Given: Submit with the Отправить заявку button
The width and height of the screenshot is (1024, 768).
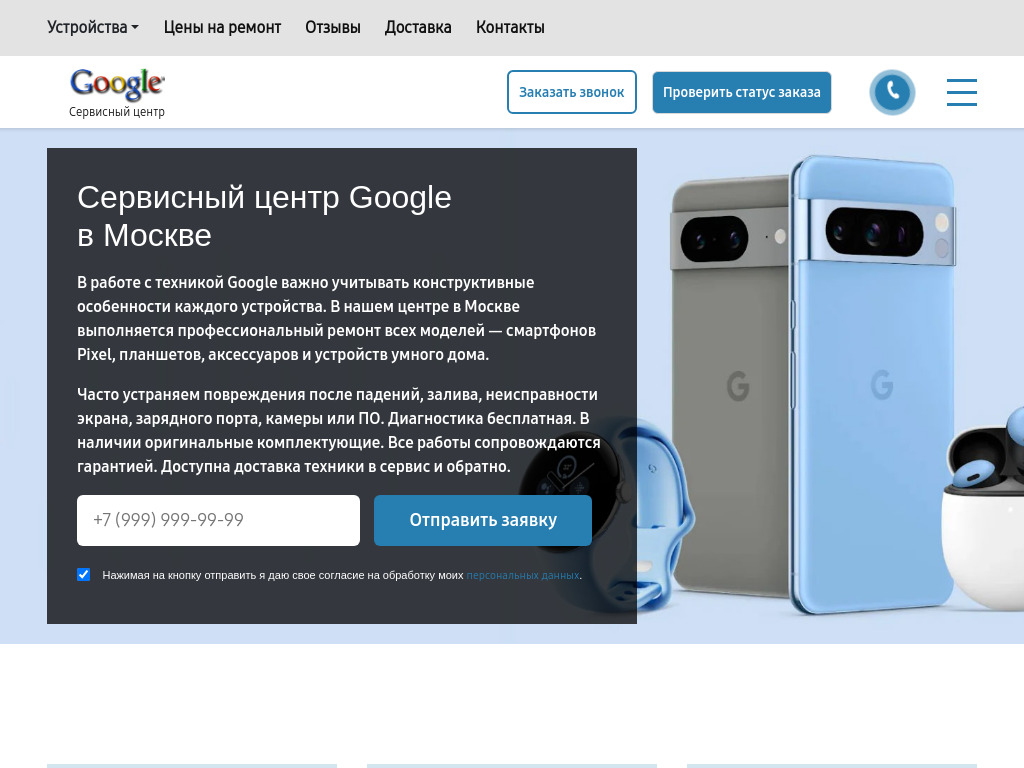Looking at the screenshot, I should 483,520.
